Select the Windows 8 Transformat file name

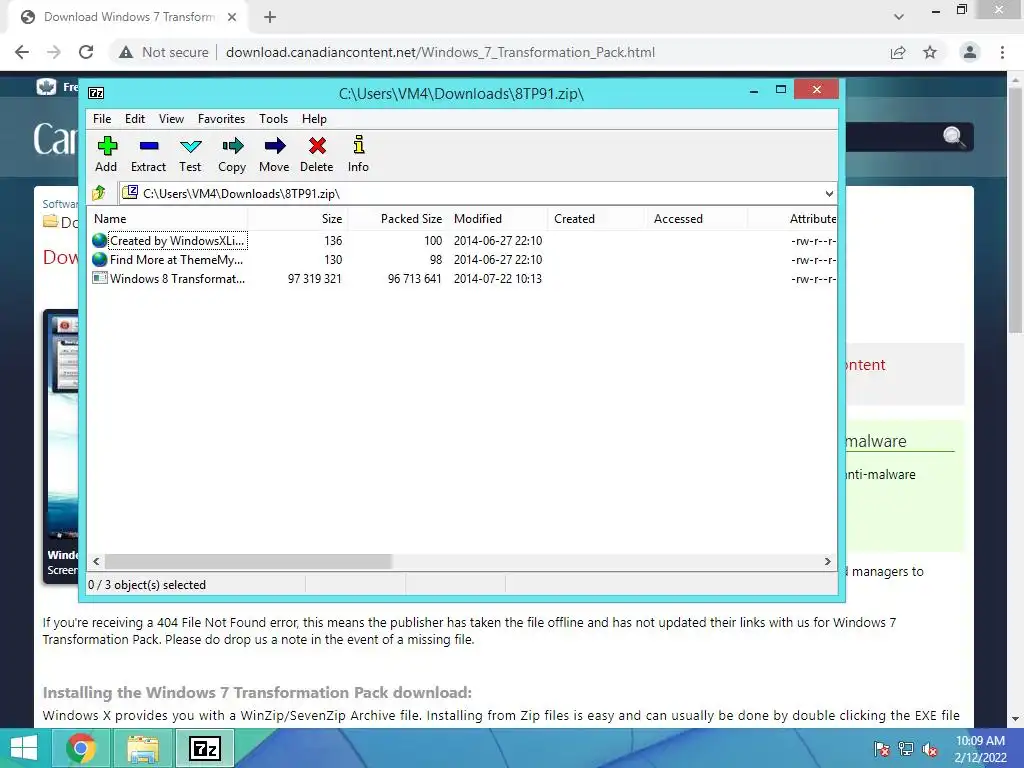(177, 278)
